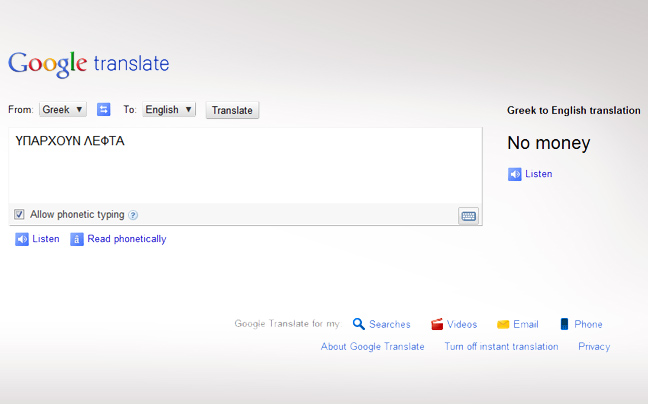Click the Videos clapperboard icon
This screenshot has height=404, width=648.
[x=437, y=324]
